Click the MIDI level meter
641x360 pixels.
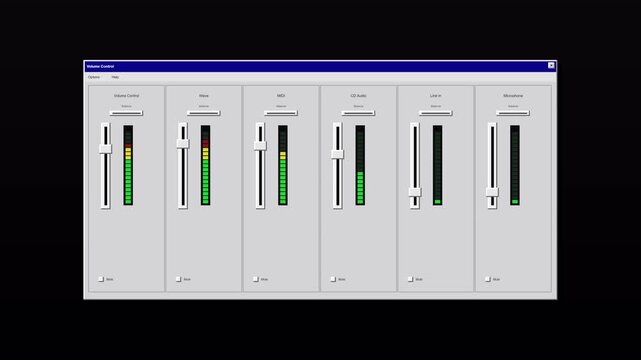coord(282,165)
